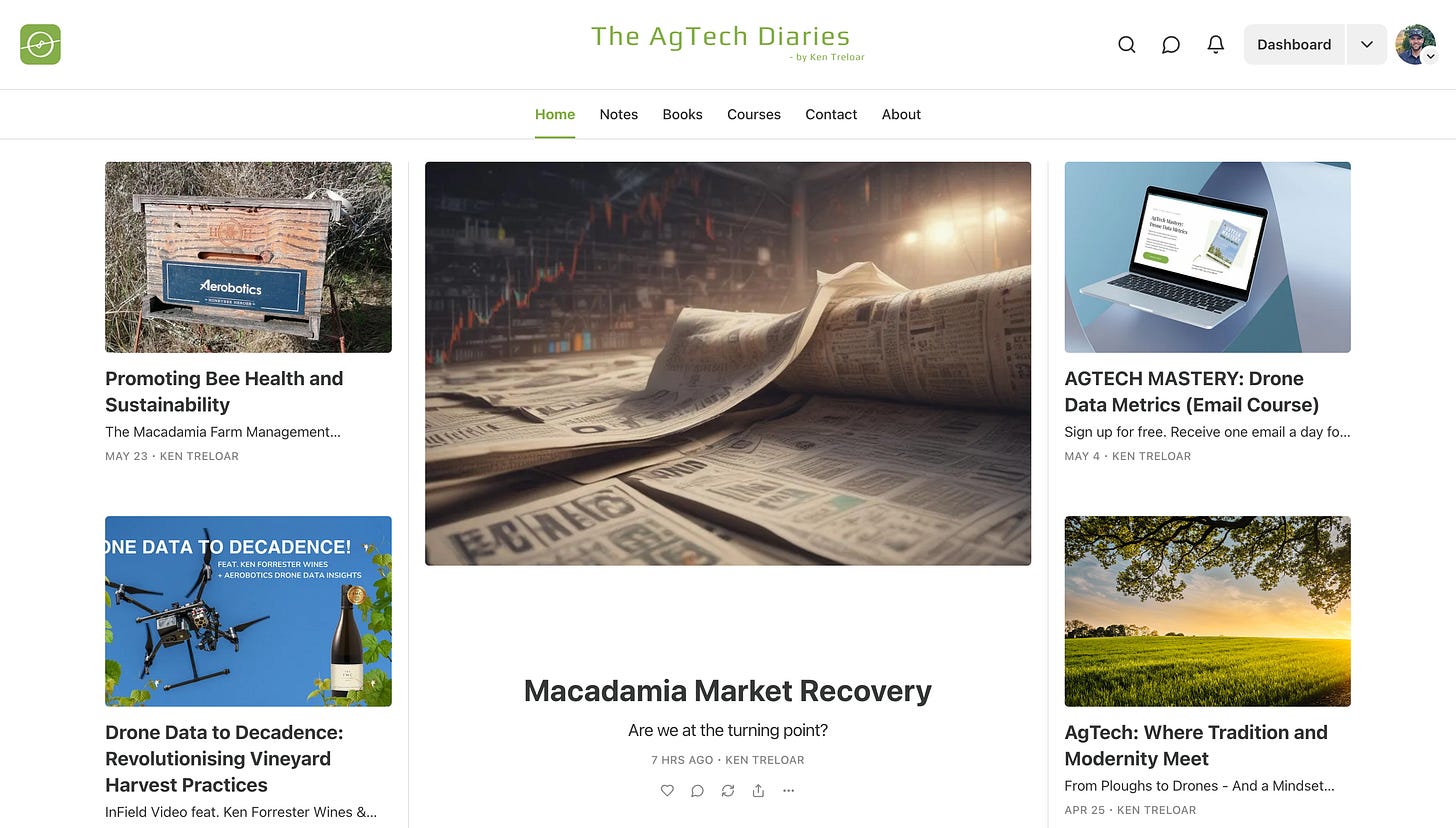Click the green field sunset thumbnail
The image size is (1456, 828).
pyautogui.click(x=1207, y=611)
